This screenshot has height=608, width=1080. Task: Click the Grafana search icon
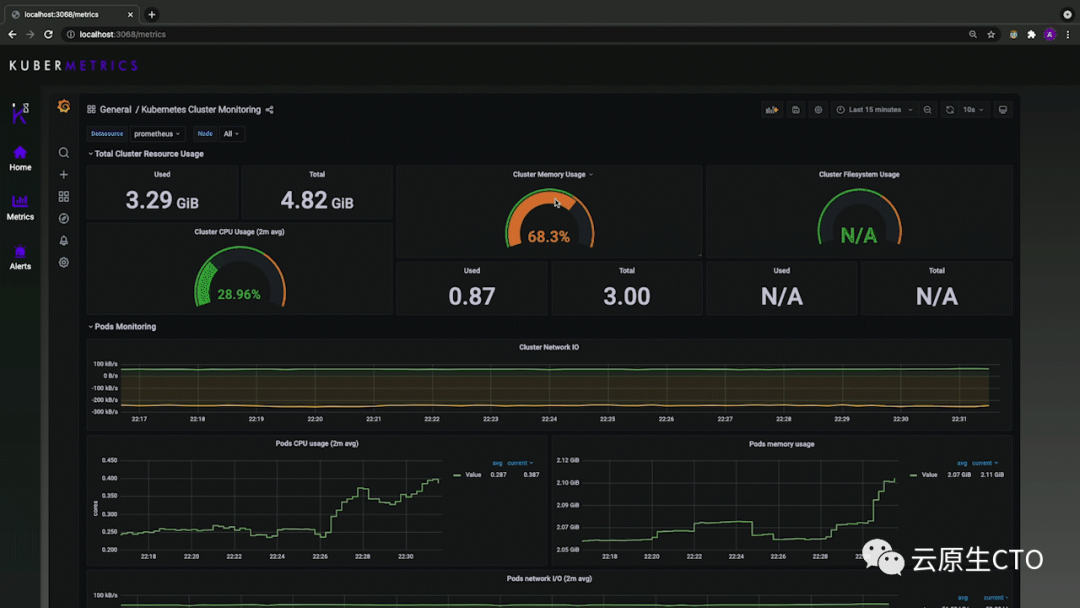tap(63, 153)
